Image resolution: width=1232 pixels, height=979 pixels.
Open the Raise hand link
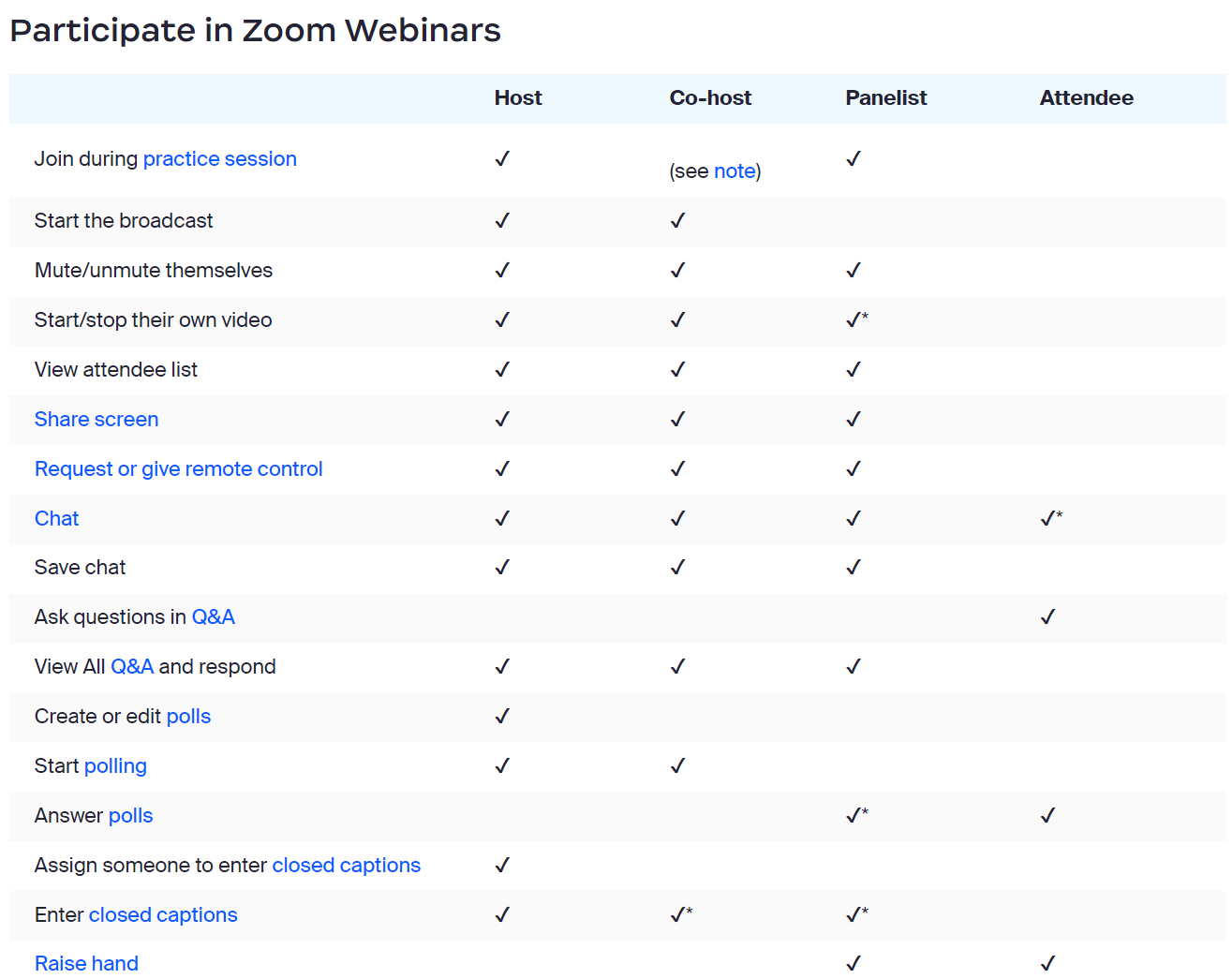(x=86, y=963)
